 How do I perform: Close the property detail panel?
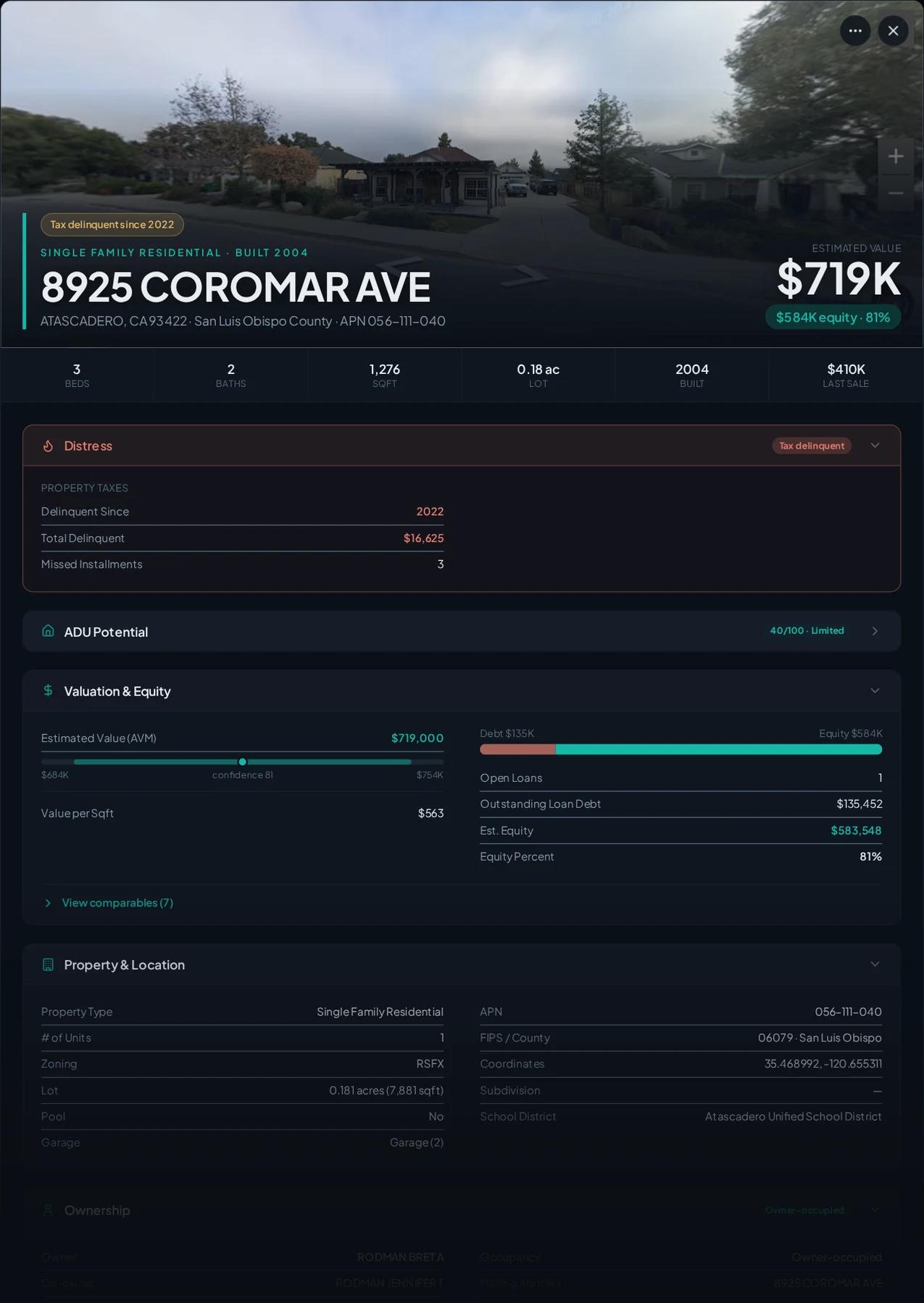click(x=893, y=30)
